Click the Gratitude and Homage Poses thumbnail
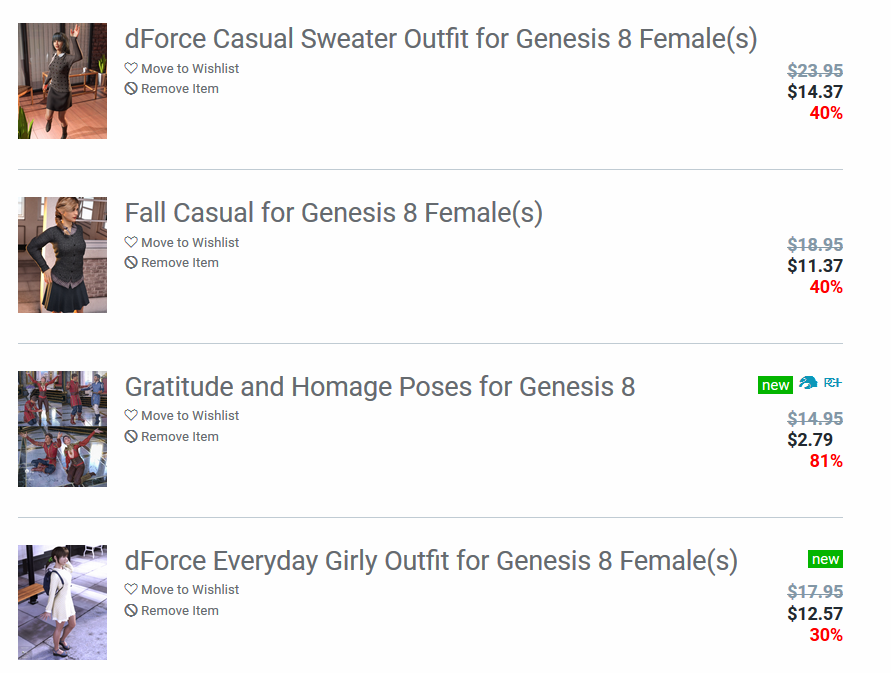Viewport: 891px width, 673px height. pos(62,429)
